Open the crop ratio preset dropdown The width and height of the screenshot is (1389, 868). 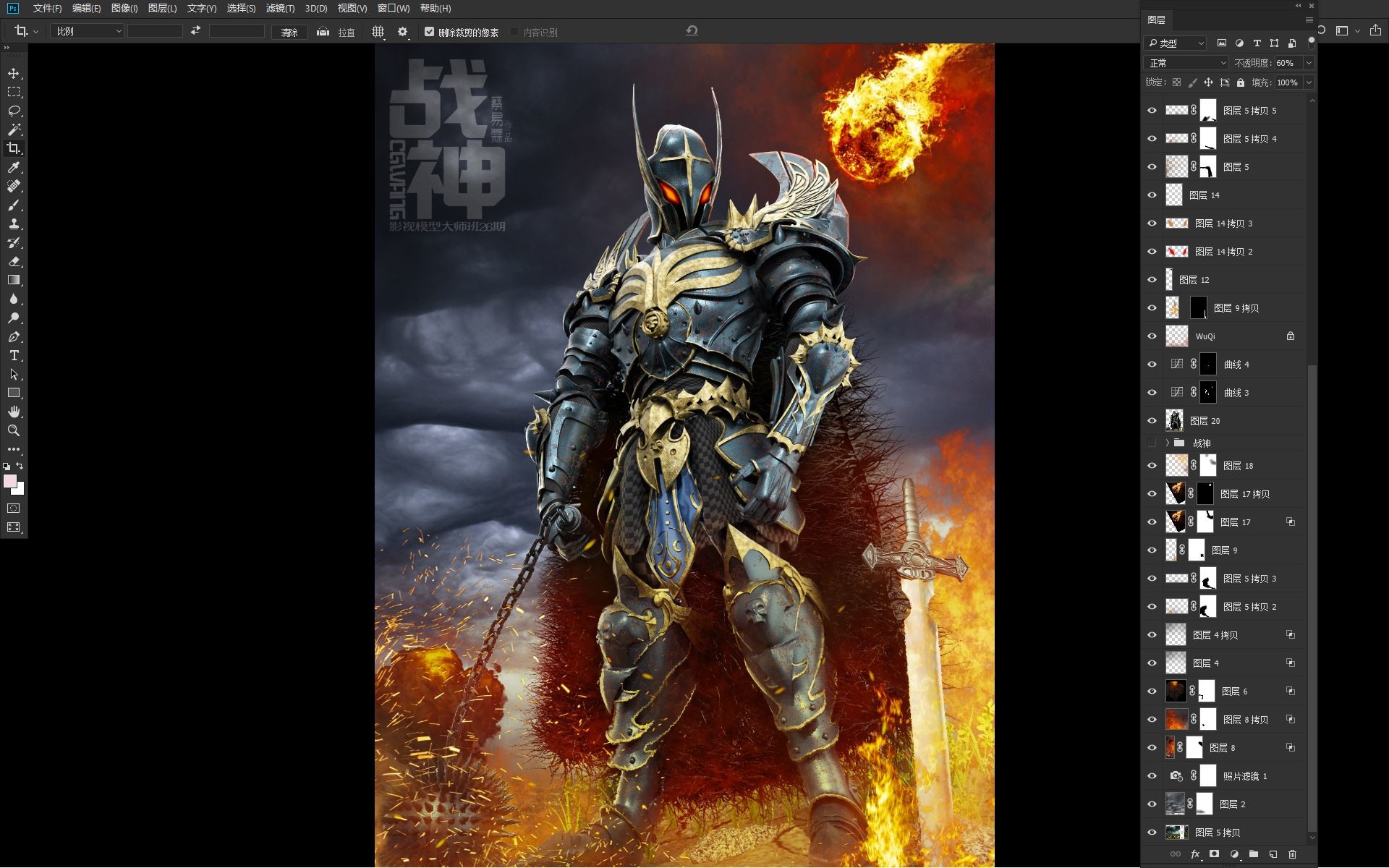coord(88,32)
